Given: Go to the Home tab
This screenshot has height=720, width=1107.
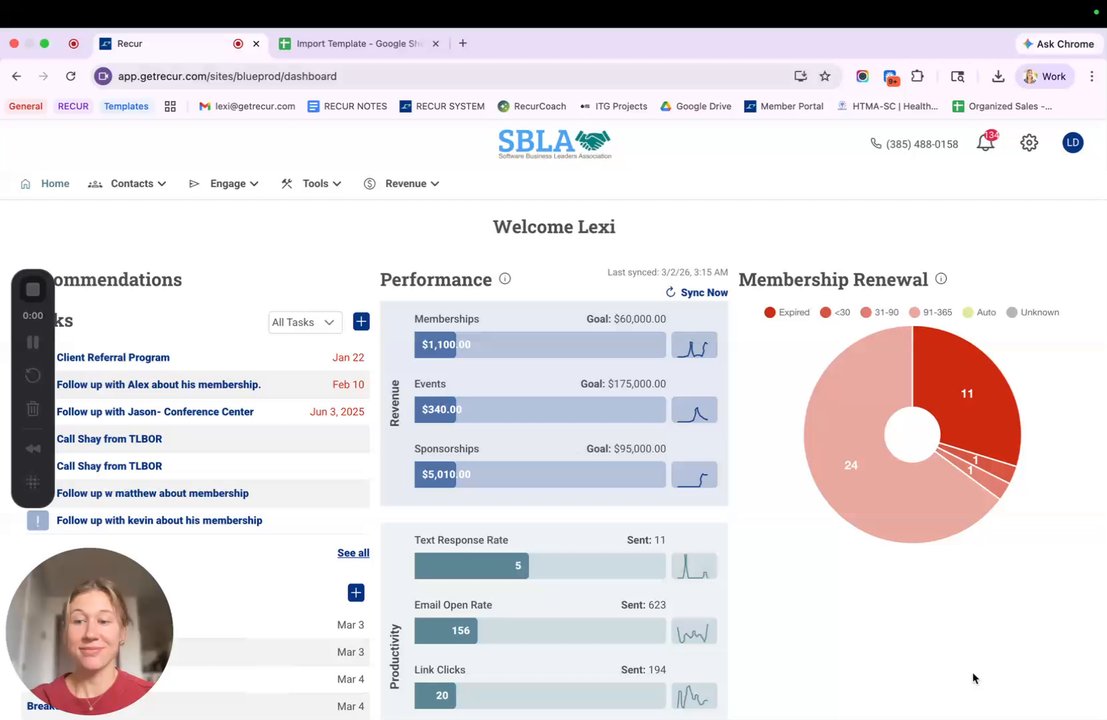Looking at the screenshot, I should click(x=45, y=184).
